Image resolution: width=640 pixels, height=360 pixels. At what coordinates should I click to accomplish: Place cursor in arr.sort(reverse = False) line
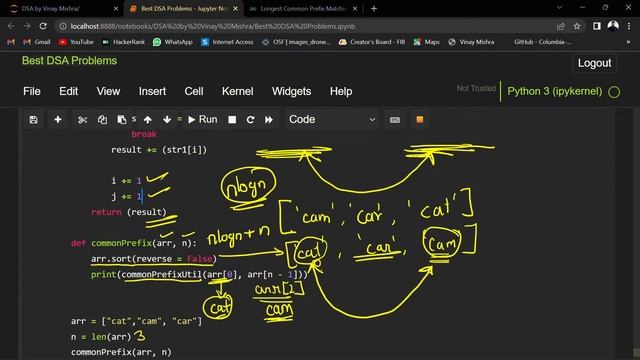[x=153, y=259]
